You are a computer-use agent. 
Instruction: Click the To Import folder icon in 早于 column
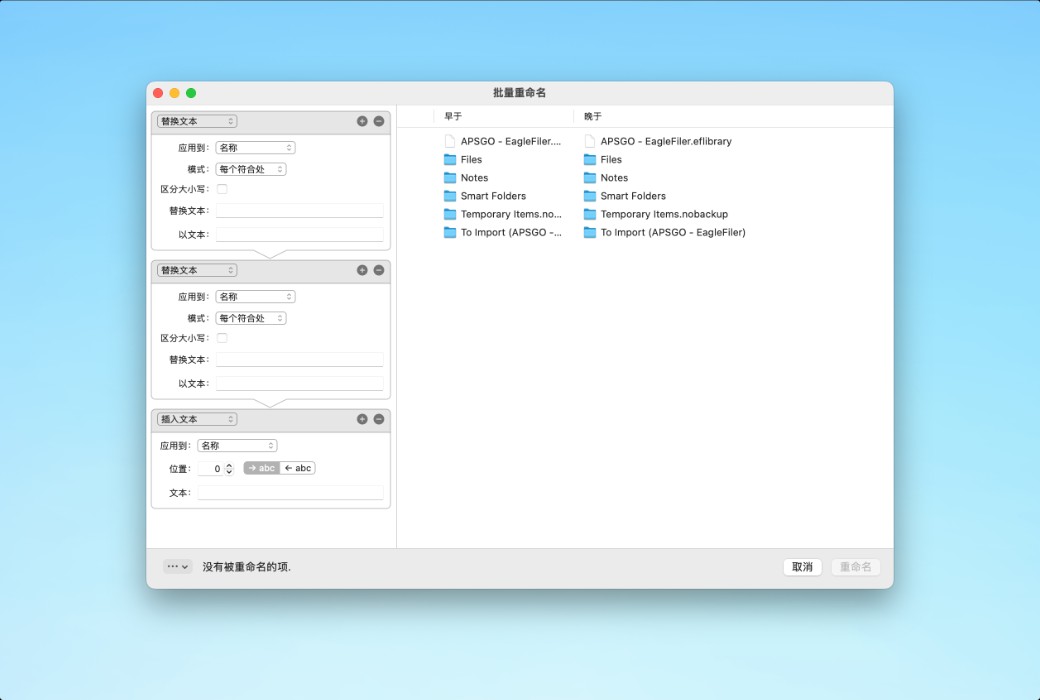(x=450, y=232)
